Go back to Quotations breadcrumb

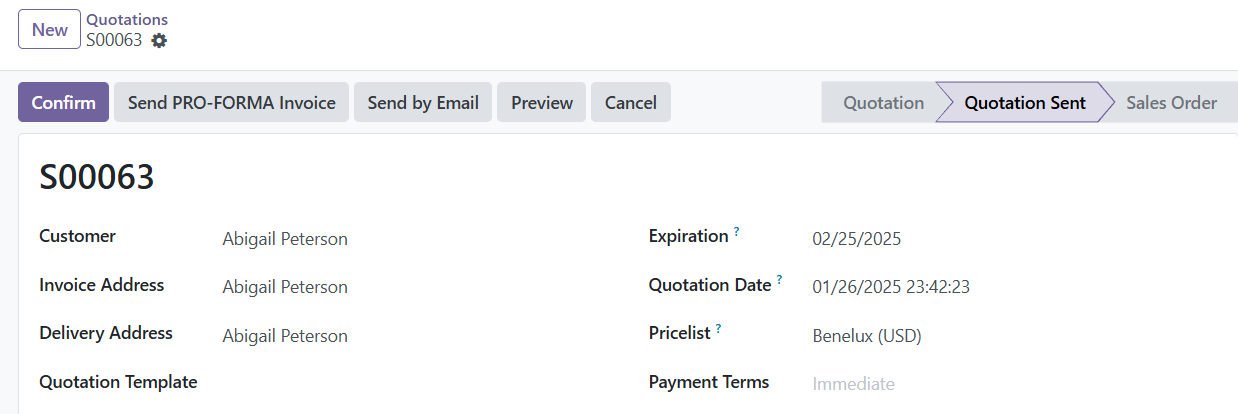point(127,20)
